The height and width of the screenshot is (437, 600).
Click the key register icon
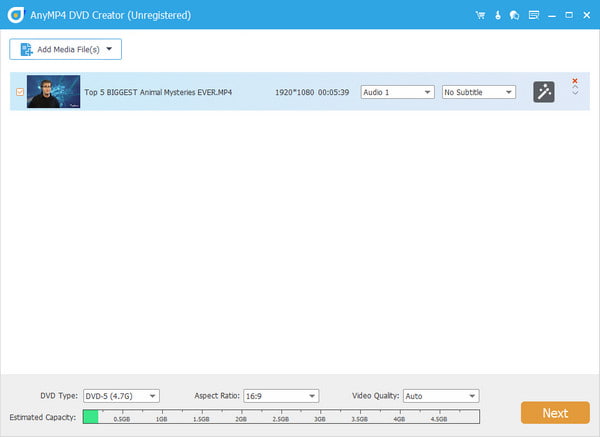(497, 15)
